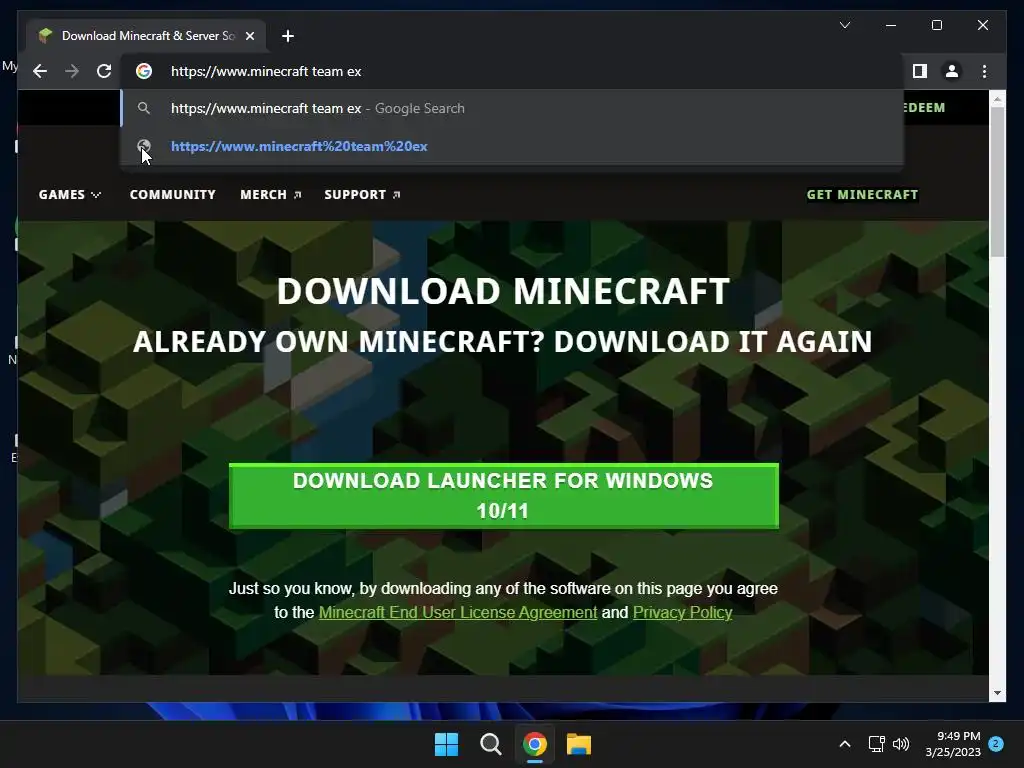The height and width of the screenshot is (768, 1024).
Task: Close the Download Minecraft tab
Action: pyautogui.click(x=249, y=36)
